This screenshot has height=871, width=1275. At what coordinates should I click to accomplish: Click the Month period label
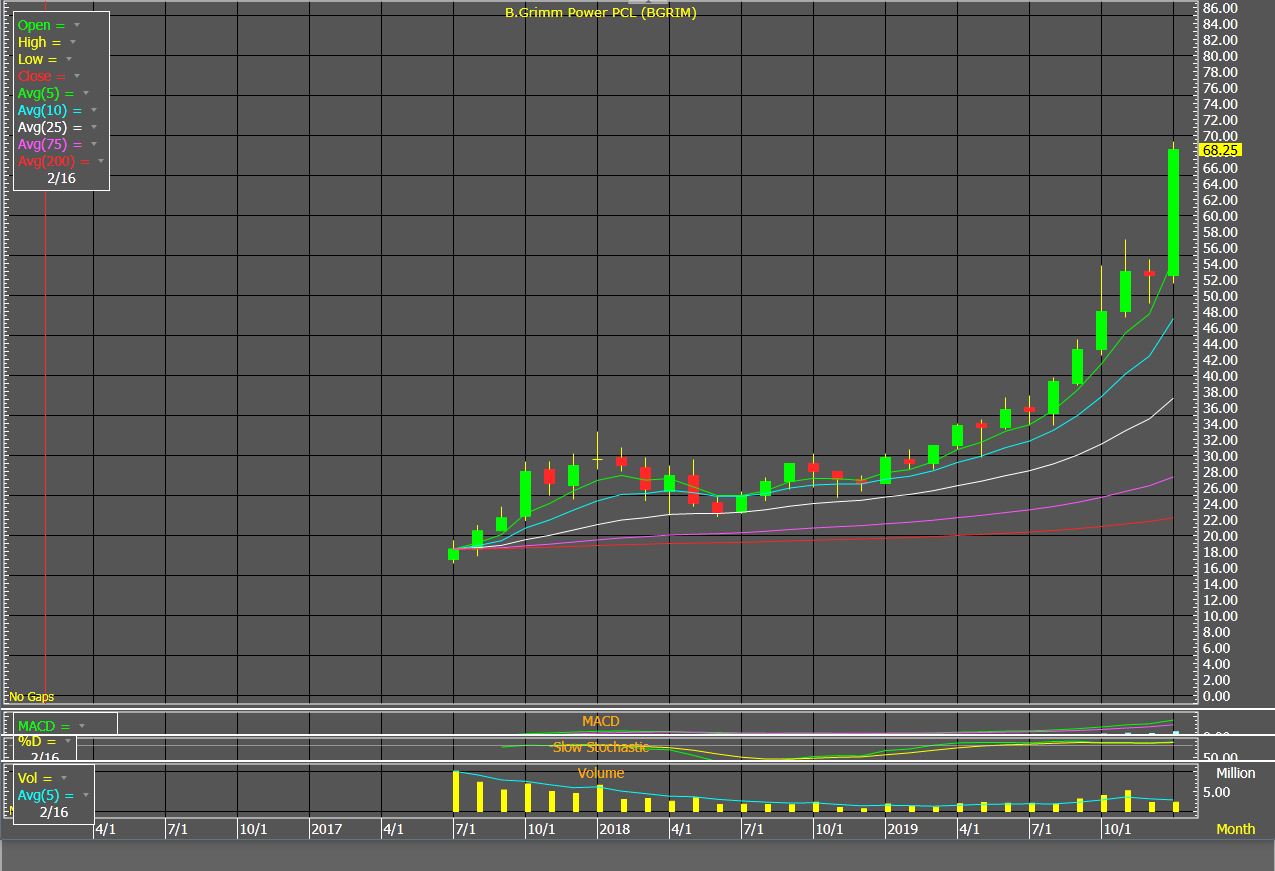pyautogui.click(x=1235, y=829)
